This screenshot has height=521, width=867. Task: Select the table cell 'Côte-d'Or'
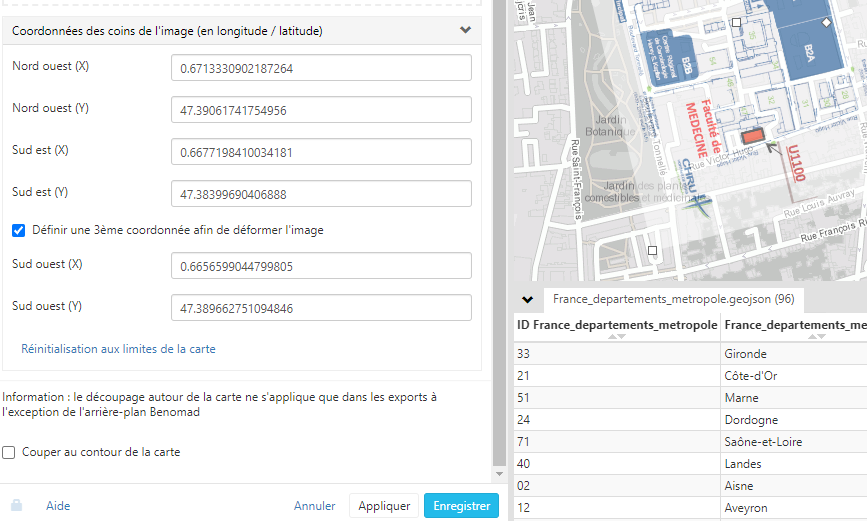click(x=794, y=376)
